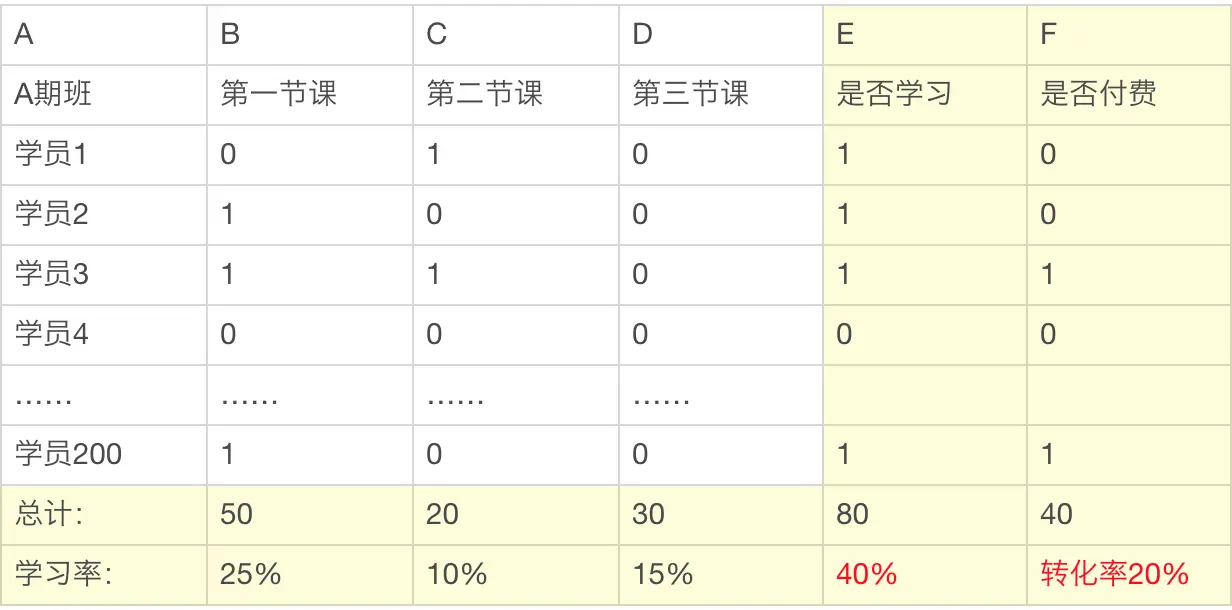Select the 学员200 row label cell
The width and height of the screenshot is (1232, 610).
tap(104, 455)
